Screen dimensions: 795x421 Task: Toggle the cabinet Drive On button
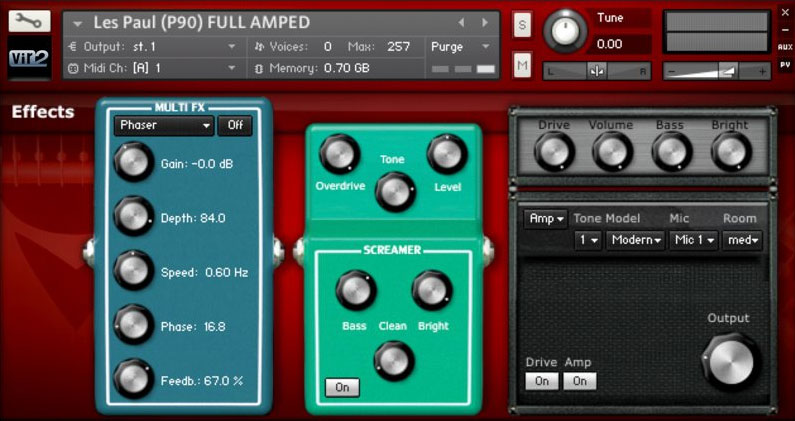[x=542, y=381]
